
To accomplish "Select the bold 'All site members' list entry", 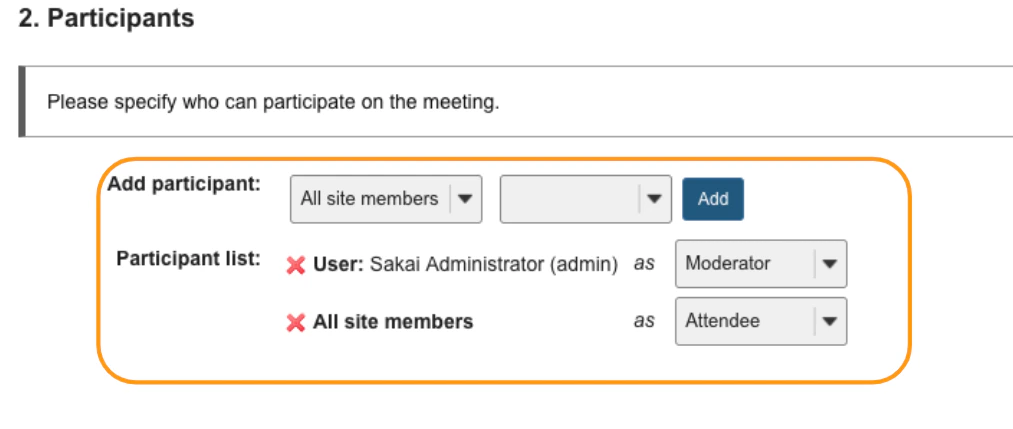I will coord(393,322).
